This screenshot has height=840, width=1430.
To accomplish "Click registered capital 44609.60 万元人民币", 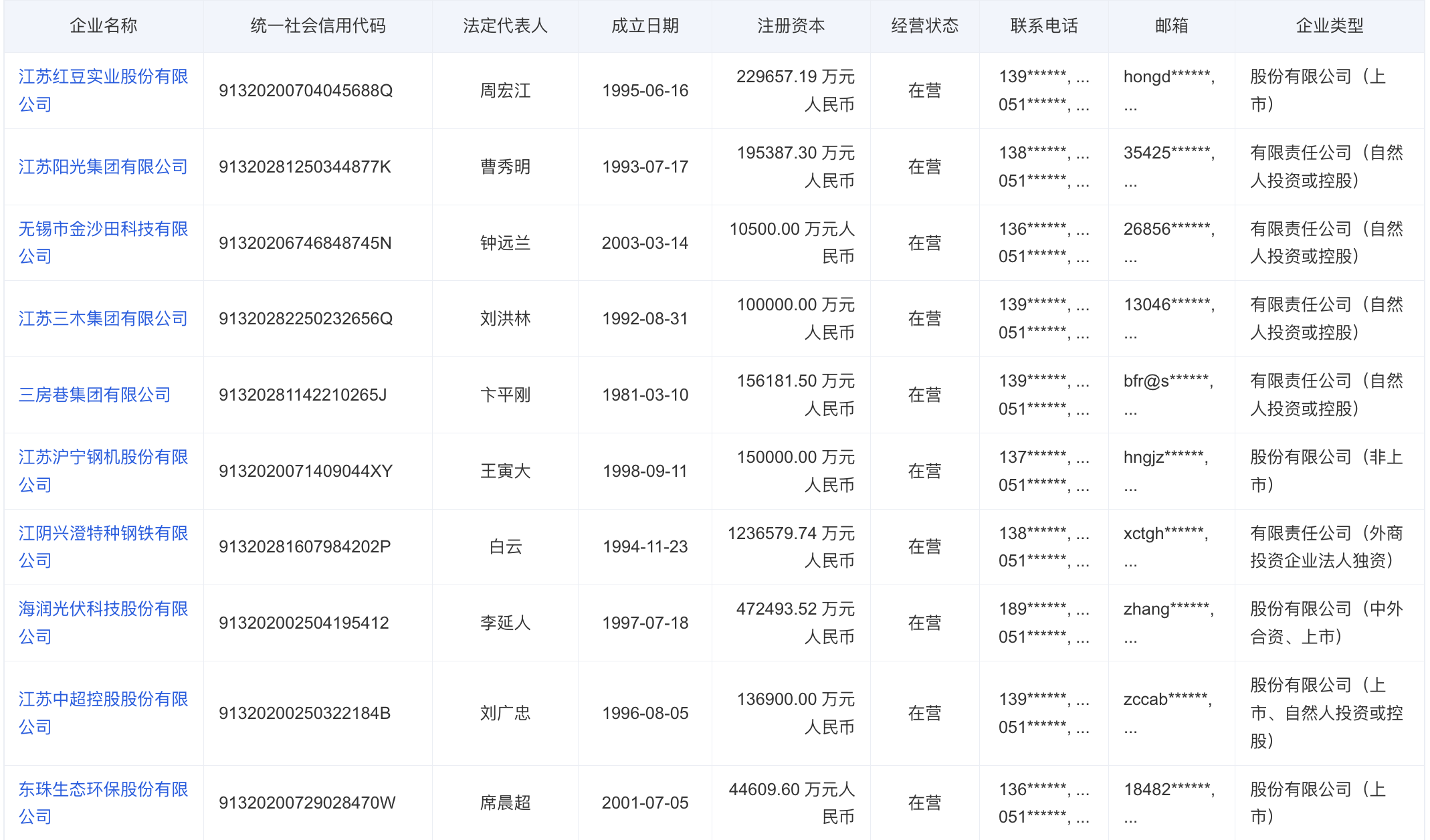I will click(x=792, y=803).
